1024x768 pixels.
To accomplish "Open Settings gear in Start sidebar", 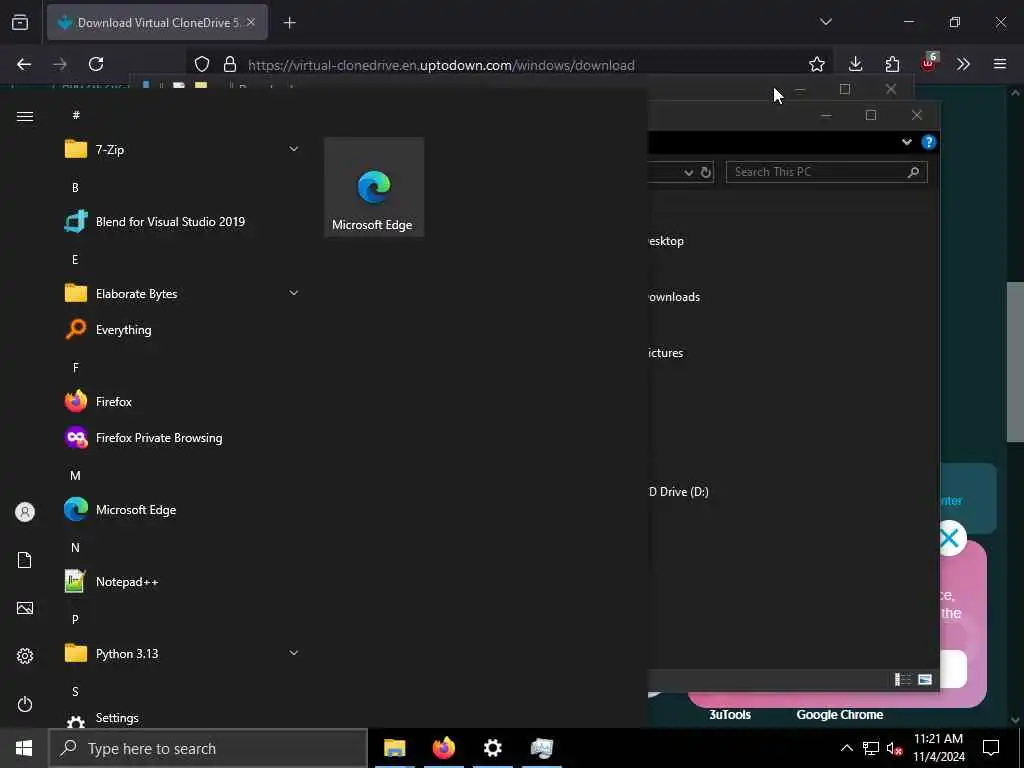I will pos(25,656).
